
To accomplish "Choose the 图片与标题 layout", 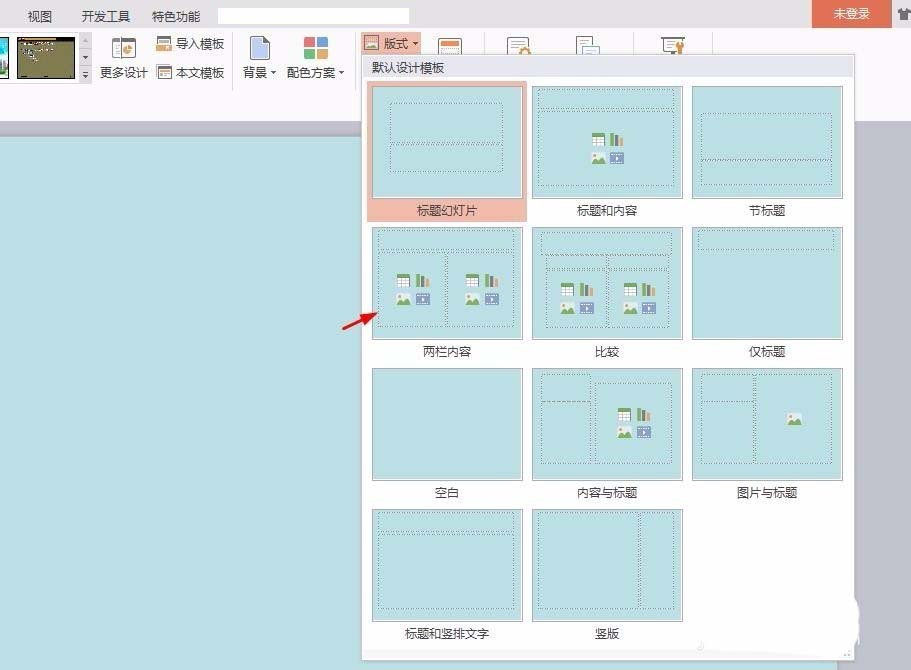I will pyautogui.click(x=767, y=433).
